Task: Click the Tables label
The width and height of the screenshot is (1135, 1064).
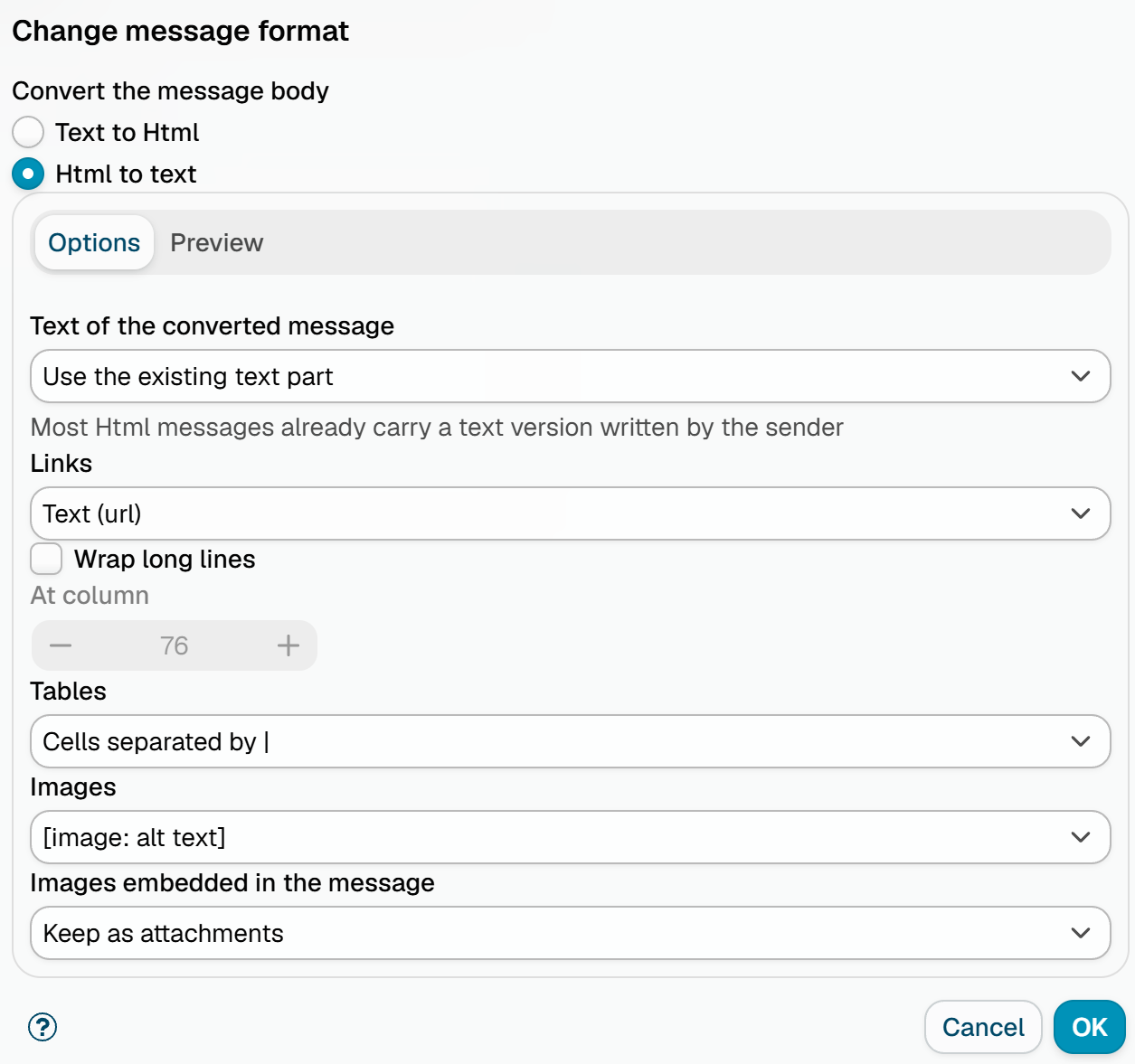Action: (x=69, y=691)
